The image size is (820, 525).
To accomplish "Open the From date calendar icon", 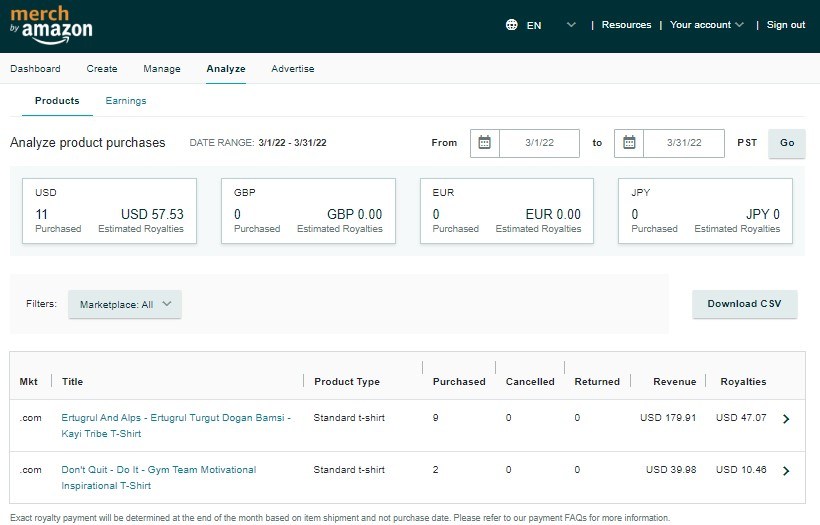I will [485, 143].
